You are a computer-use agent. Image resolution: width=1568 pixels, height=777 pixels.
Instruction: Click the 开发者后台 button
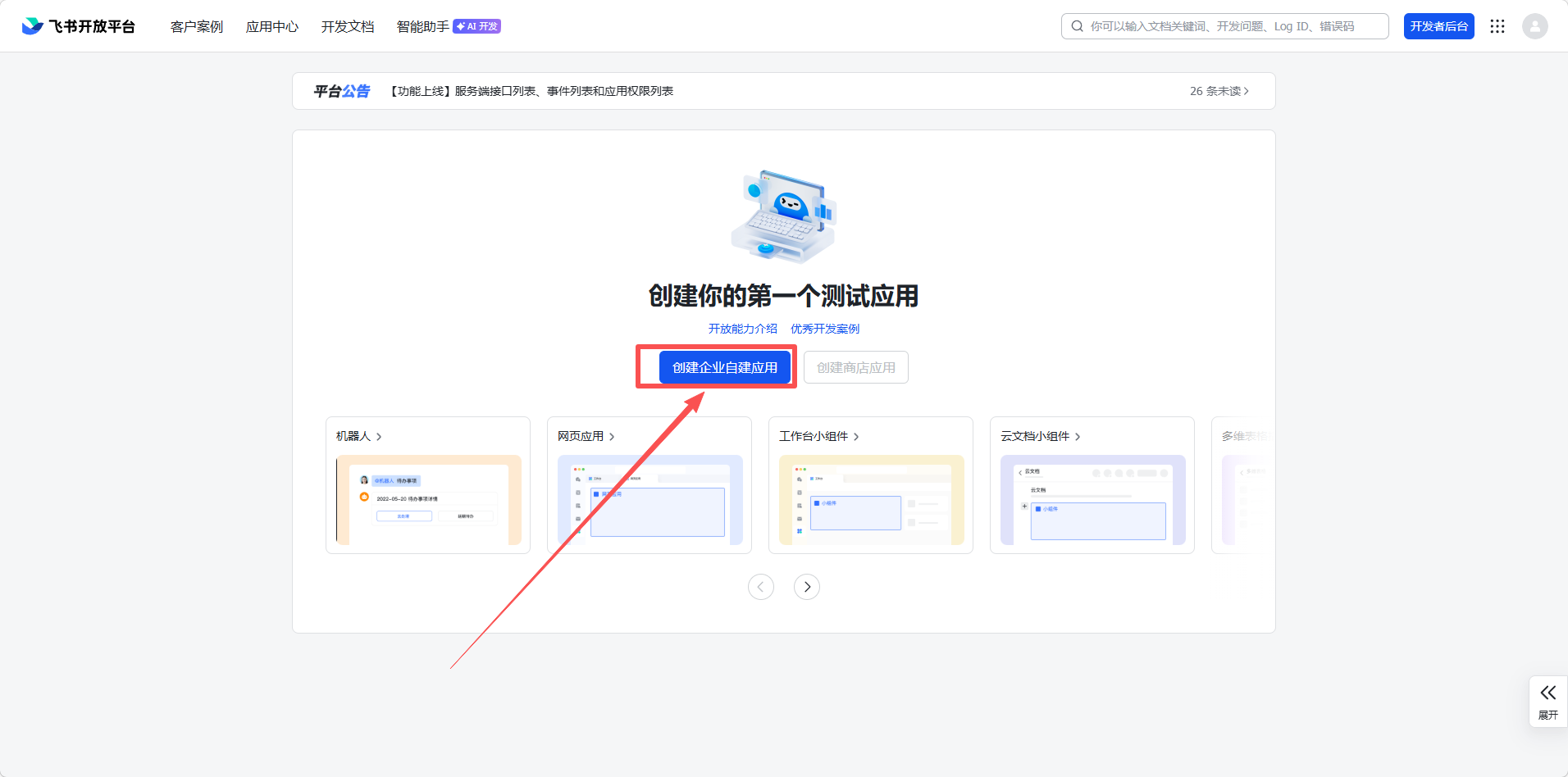coord(1438,26)
